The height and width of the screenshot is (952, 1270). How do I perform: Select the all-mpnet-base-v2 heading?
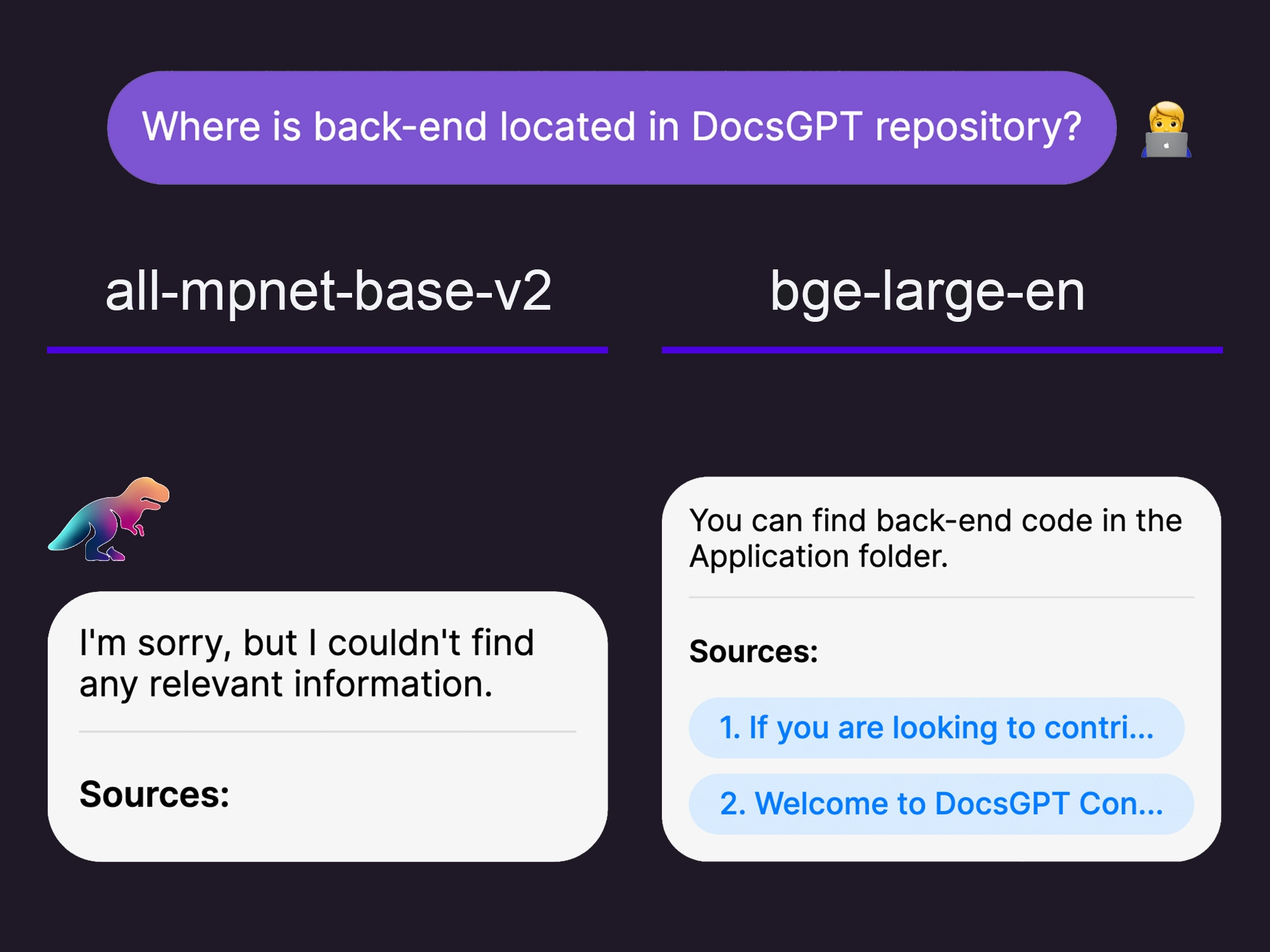pyautogui.click(x=329, y=291)
